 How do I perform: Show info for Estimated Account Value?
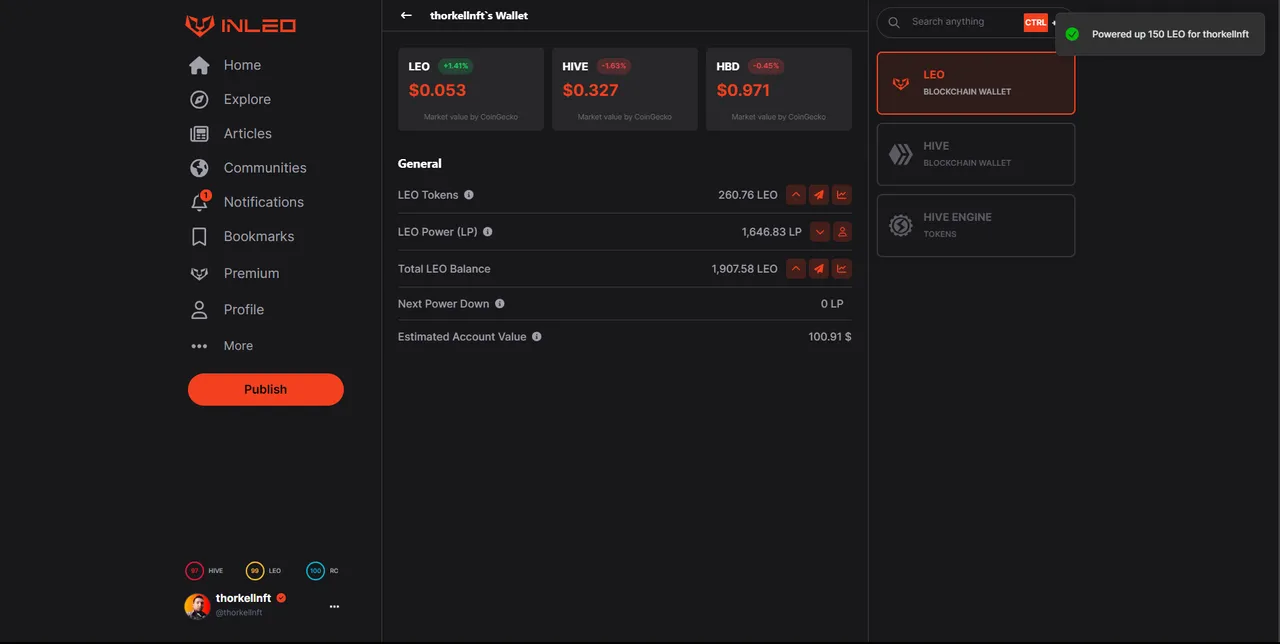(x=537, y=336)
